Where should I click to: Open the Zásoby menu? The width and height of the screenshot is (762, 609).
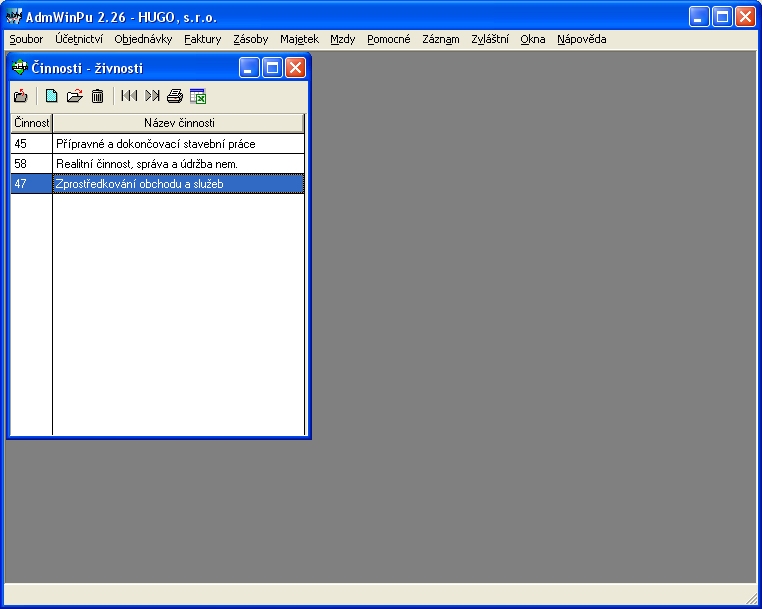pyautogui.click(x=251, y=39)
